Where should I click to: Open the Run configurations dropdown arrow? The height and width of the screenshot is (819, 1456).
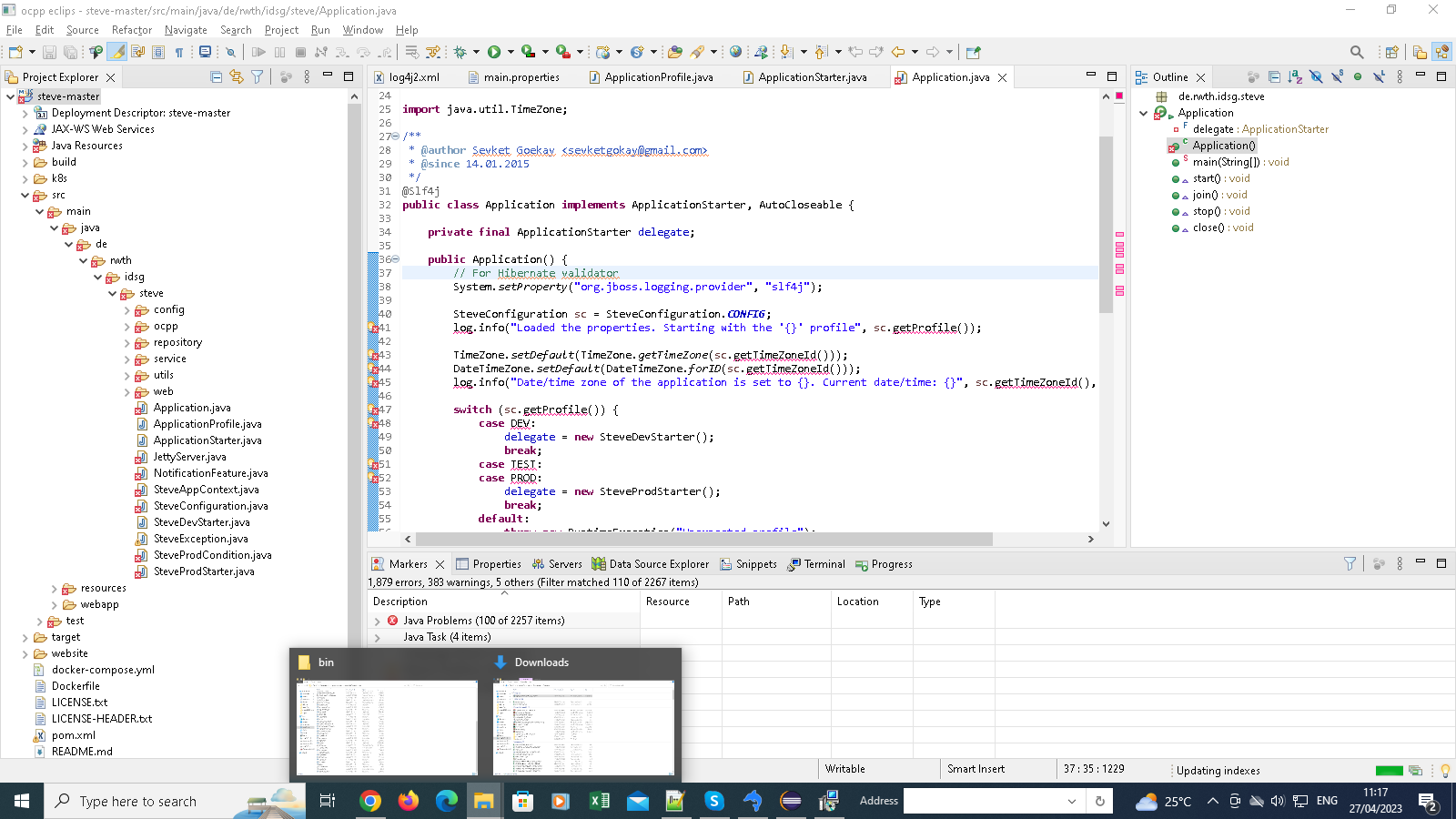point(511,52)
